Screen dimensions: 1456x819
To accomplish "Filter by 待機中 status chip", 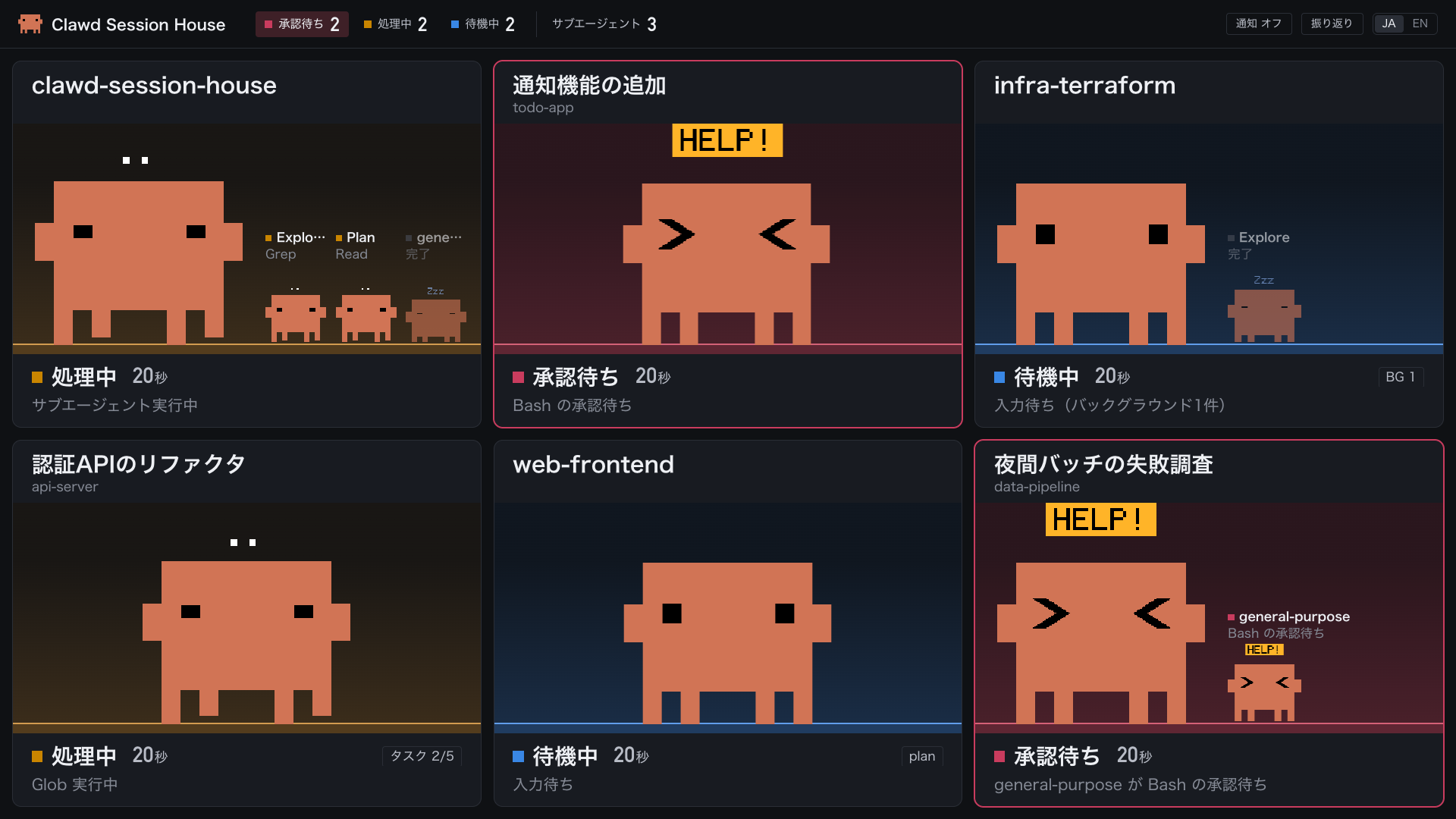I will tap(483, 24).
